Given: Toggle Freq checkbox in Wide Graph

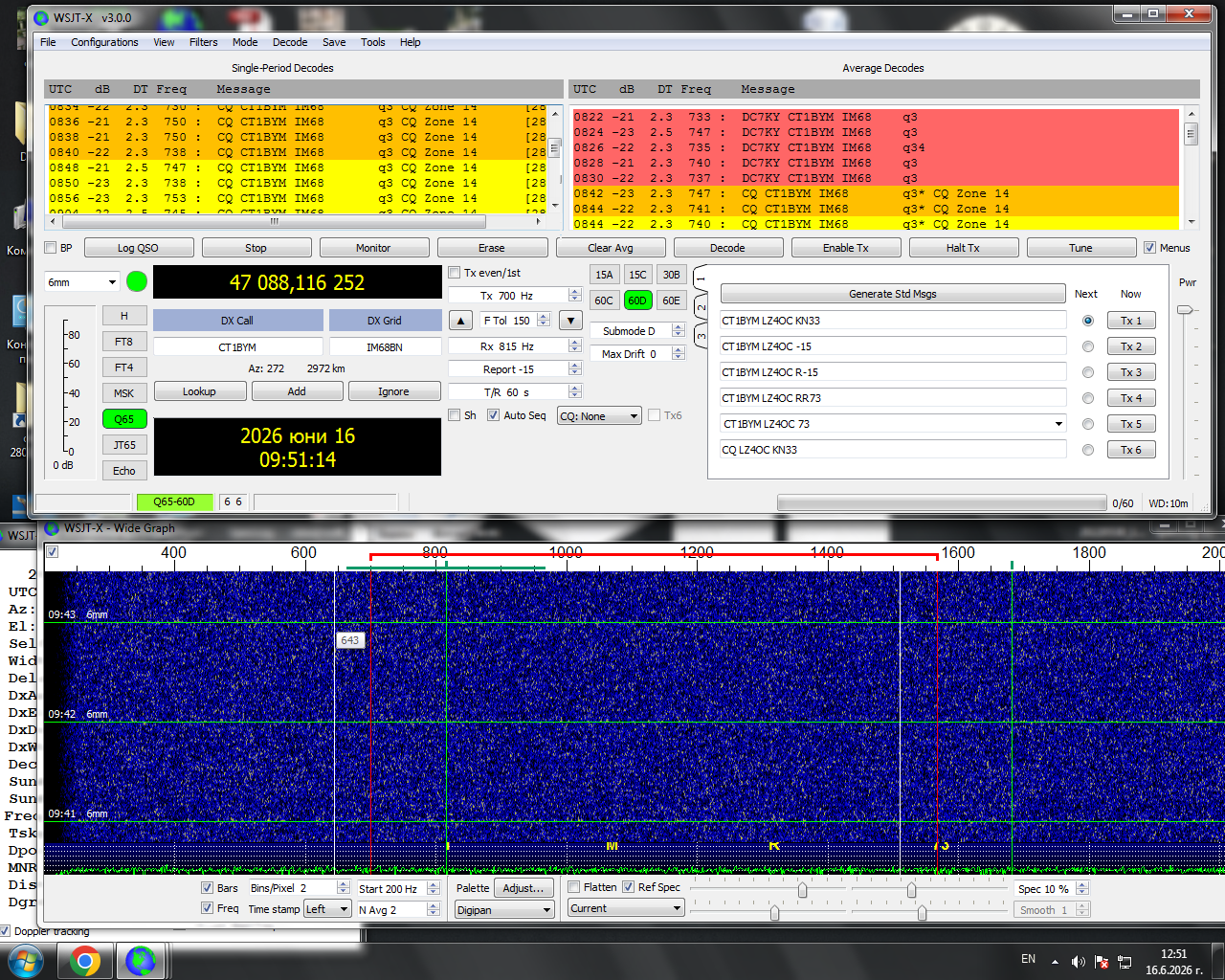Looking at the screenshot, I should (207, 908).
